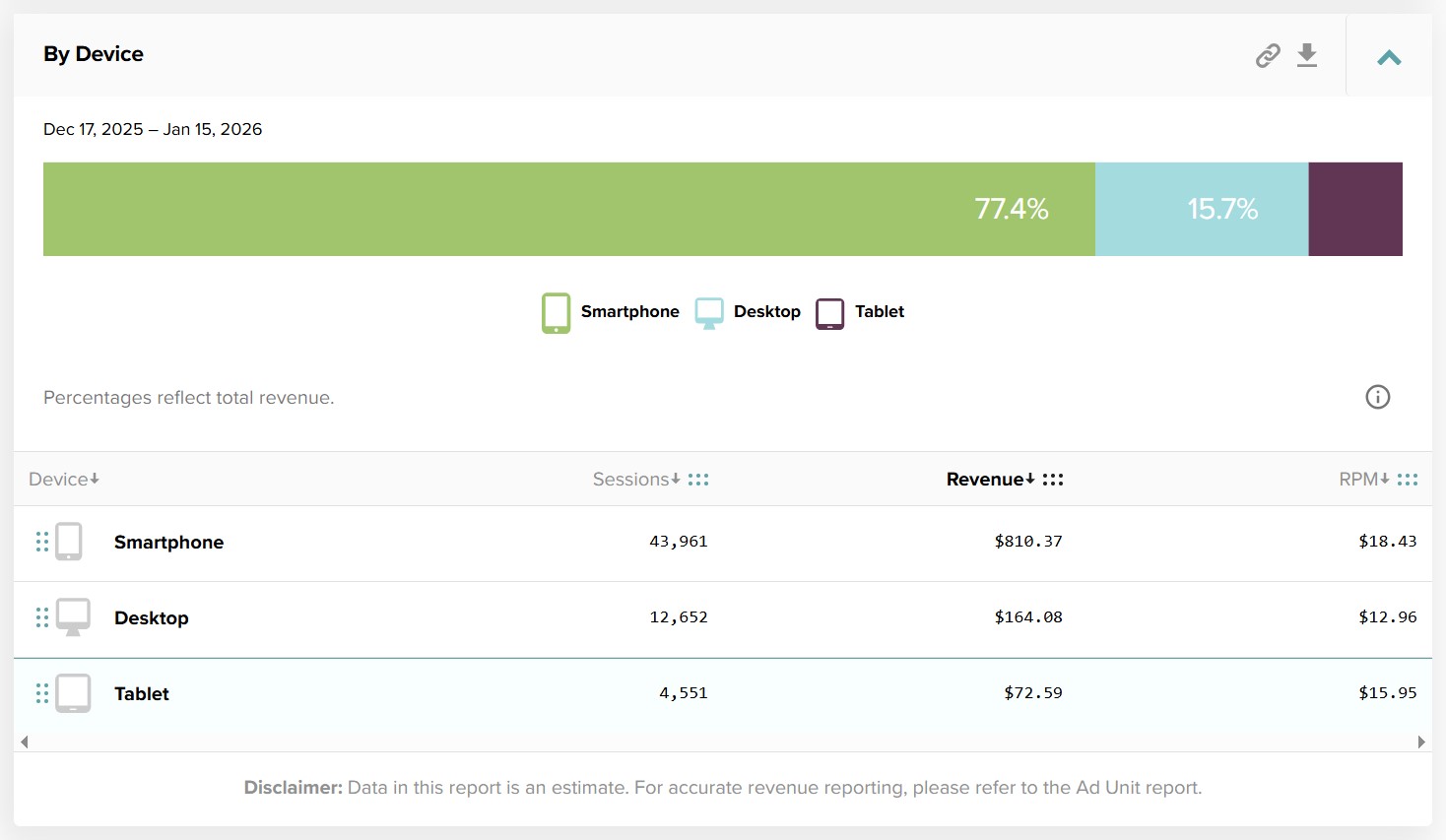The width and height of the screenshot is (1446, 840).
Task: Collapse the By Device panel
Action: (x=1389, y=57)
